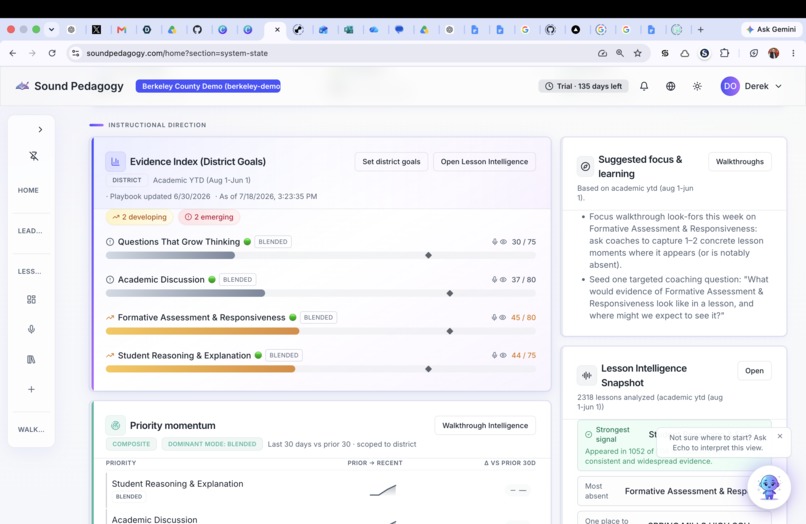Click the DOMINANT MODE: BLENDED badge
The width and height of the screenshot is (806, 524).
coord(212,444)
